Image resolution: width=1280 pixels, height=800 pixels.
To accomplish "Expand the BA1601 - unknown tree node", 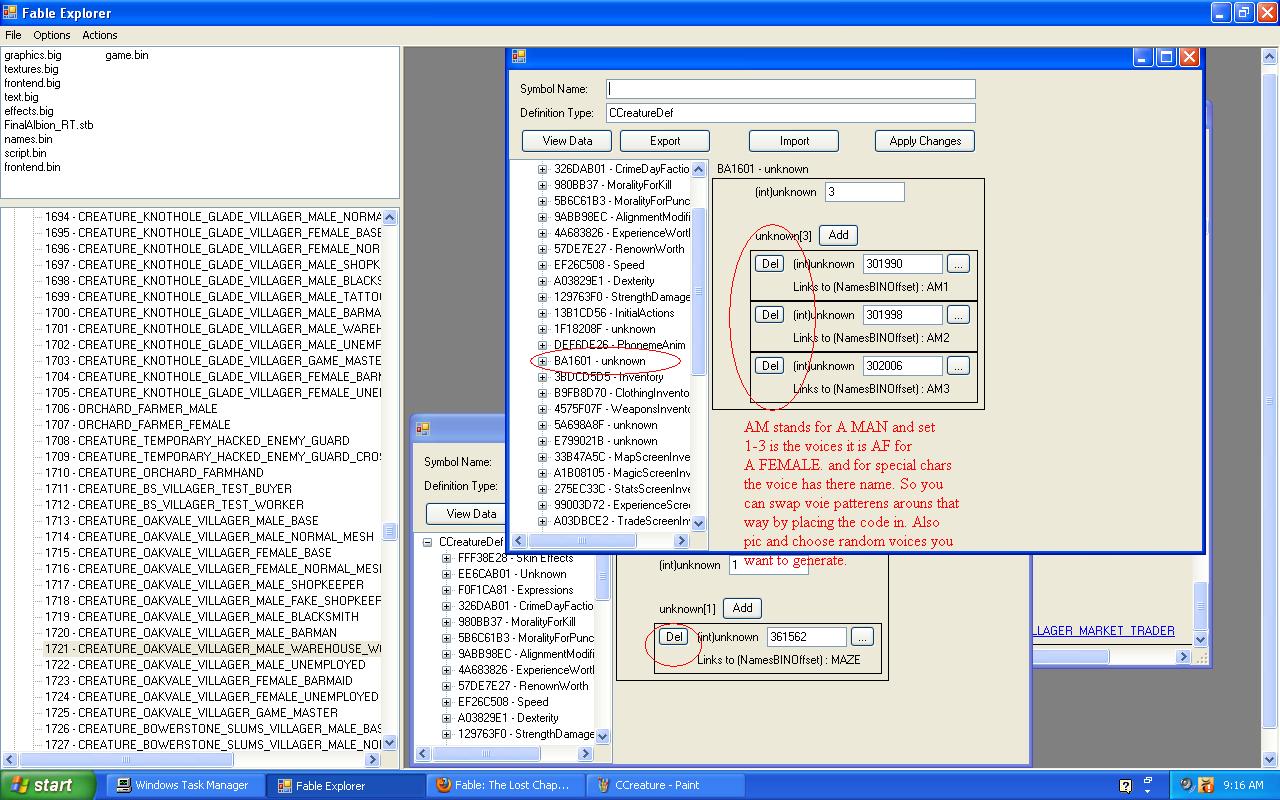I will 543,361.
